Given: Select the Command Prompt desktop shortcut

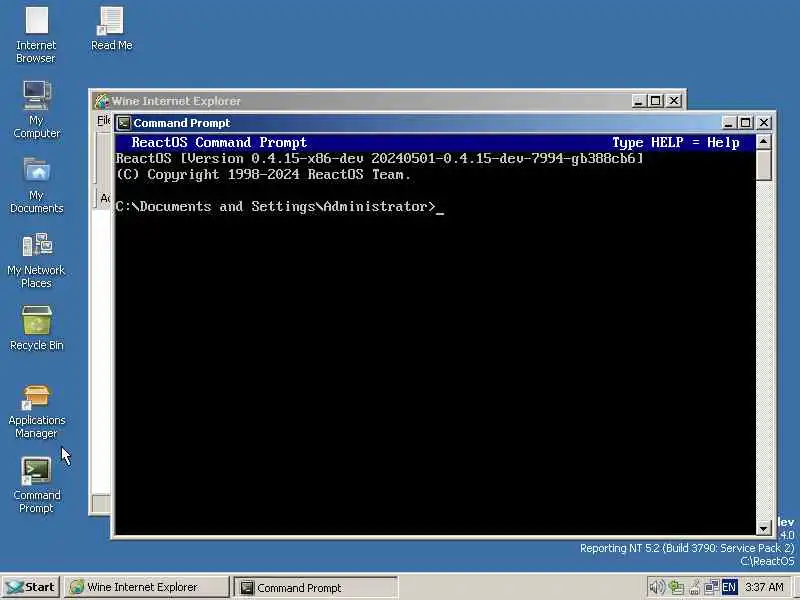Looking at the screenshot, I should (36, 486).
